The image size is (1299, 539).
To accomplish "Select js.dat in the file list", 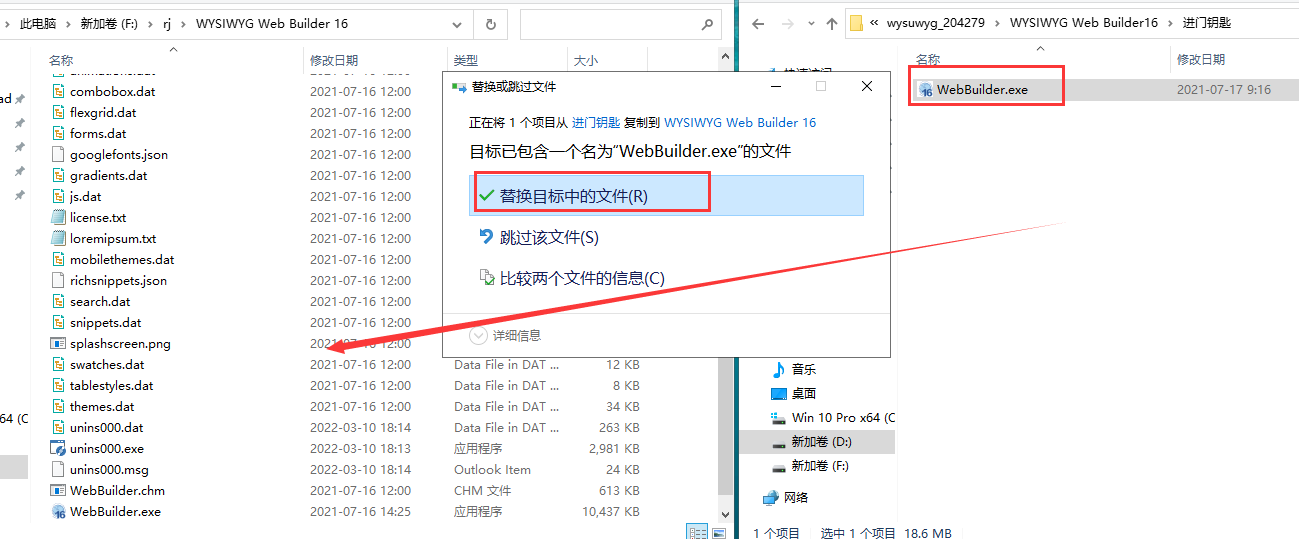I will point(85,196).
